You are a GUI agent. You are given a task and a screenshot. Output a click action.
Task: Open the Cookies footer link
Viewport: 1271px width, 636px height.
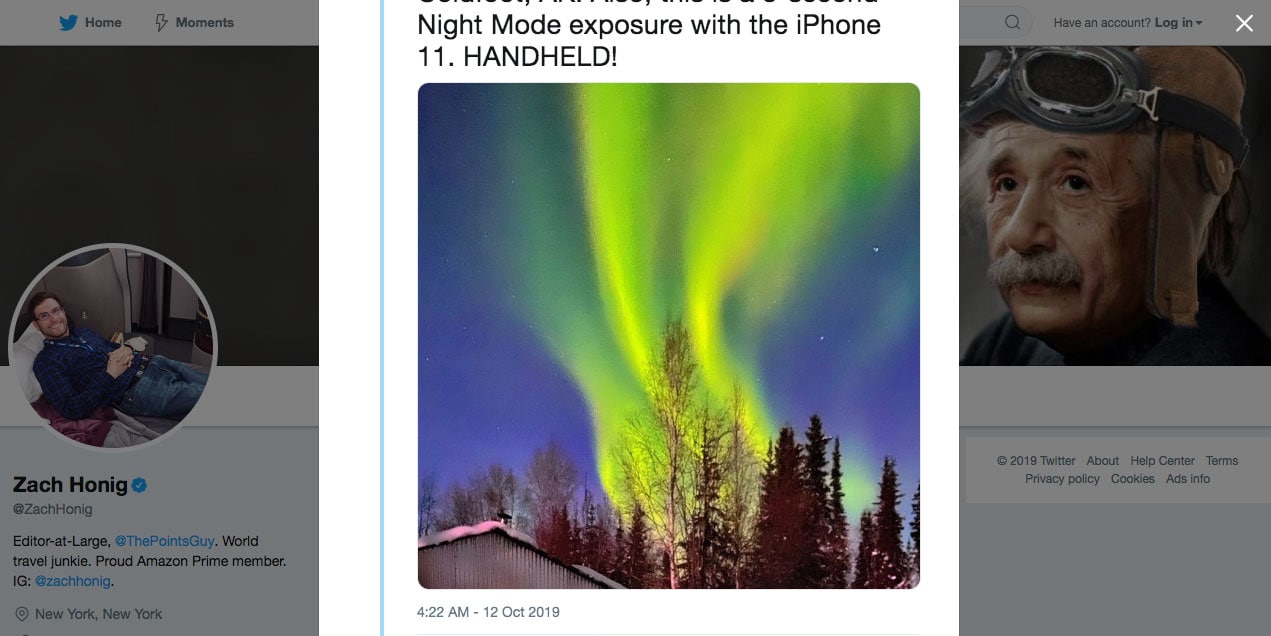(x=1132, y=479)
